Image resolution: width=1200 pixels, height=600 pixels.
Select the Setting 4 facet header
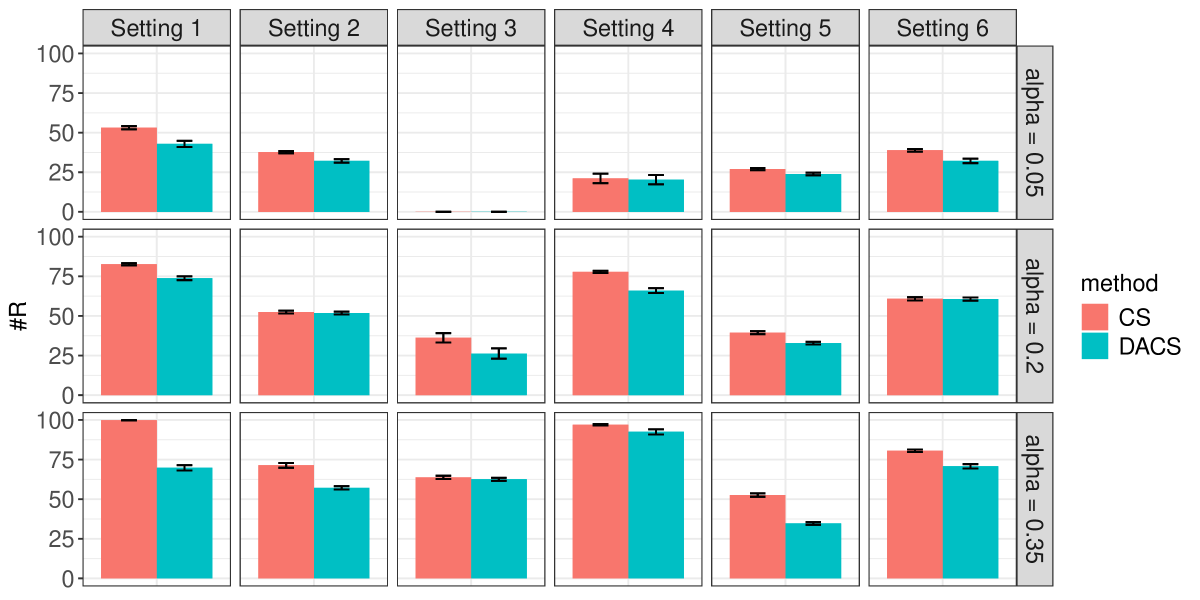click(x=628, y=28)
